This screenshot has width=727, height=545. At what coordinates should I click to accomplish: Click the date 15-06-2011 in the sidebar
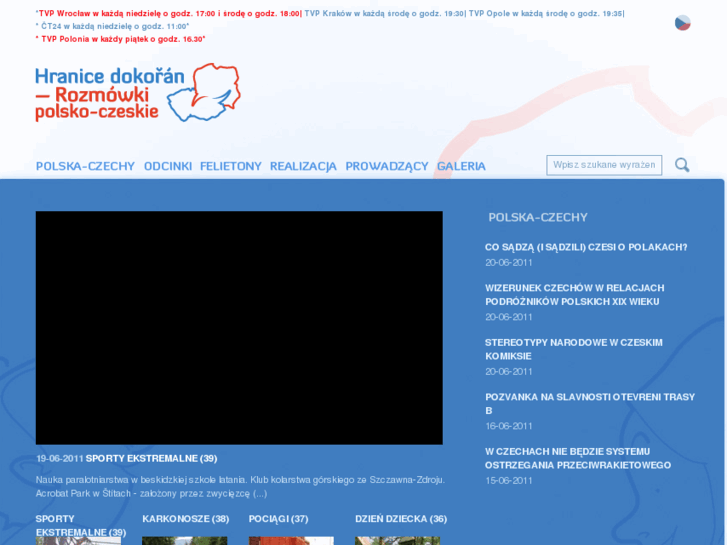509,481
